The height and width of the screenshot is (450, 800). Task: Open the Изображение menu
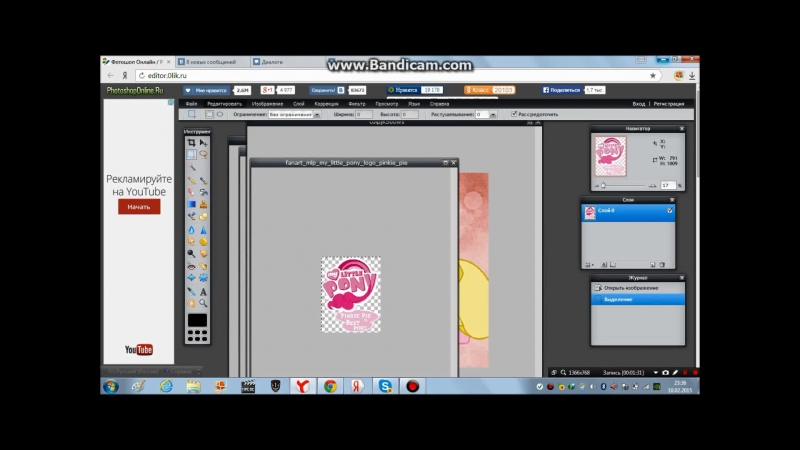[267, 104]
